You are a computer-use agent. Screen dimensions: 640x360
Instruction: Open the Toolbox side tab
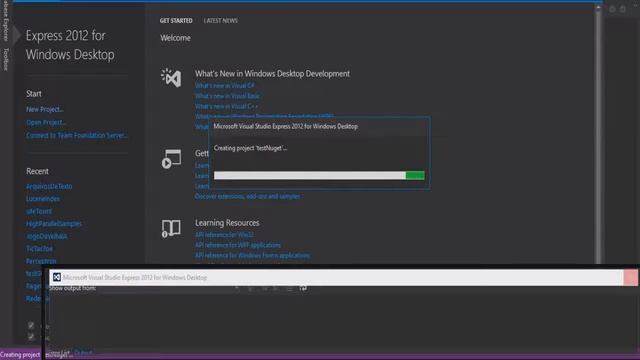click(x=6, y=59)
